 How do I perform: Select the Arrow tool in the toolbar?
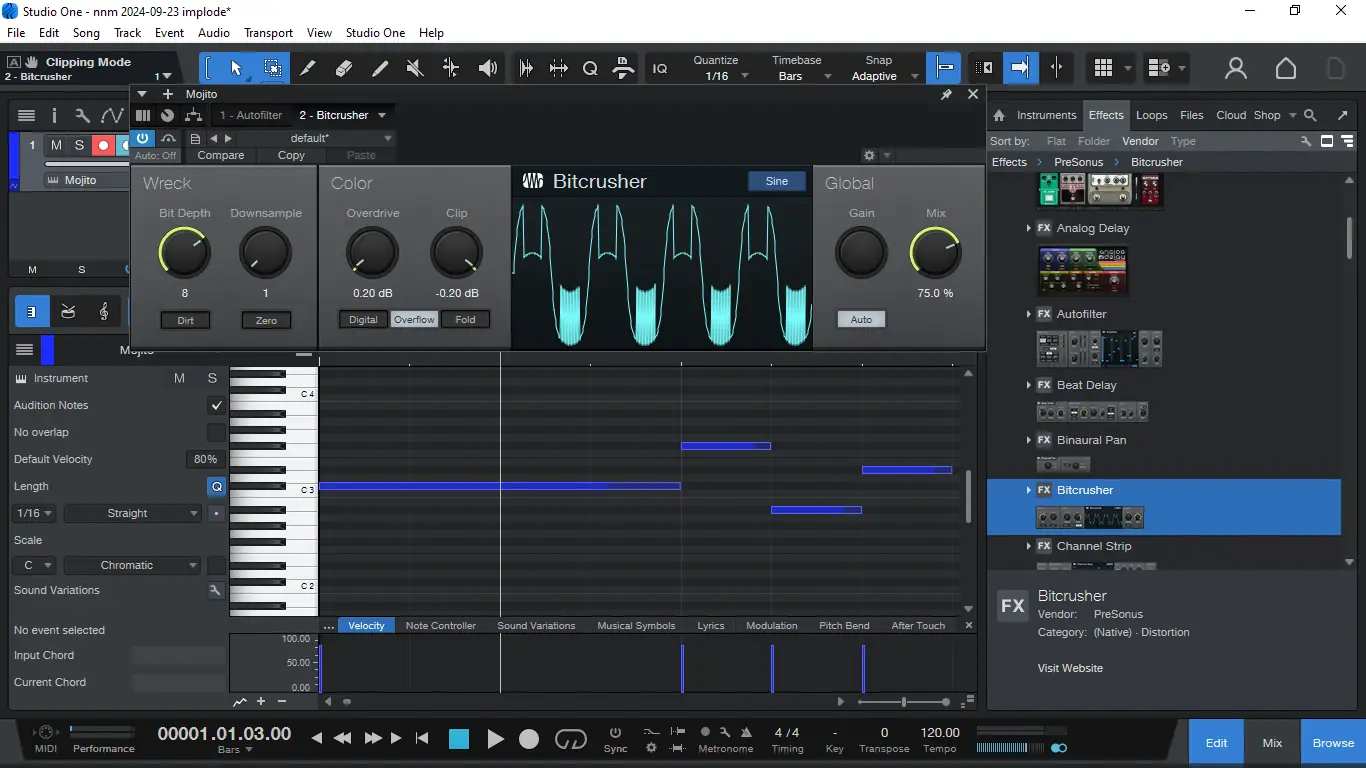click(x=236, y=68)
